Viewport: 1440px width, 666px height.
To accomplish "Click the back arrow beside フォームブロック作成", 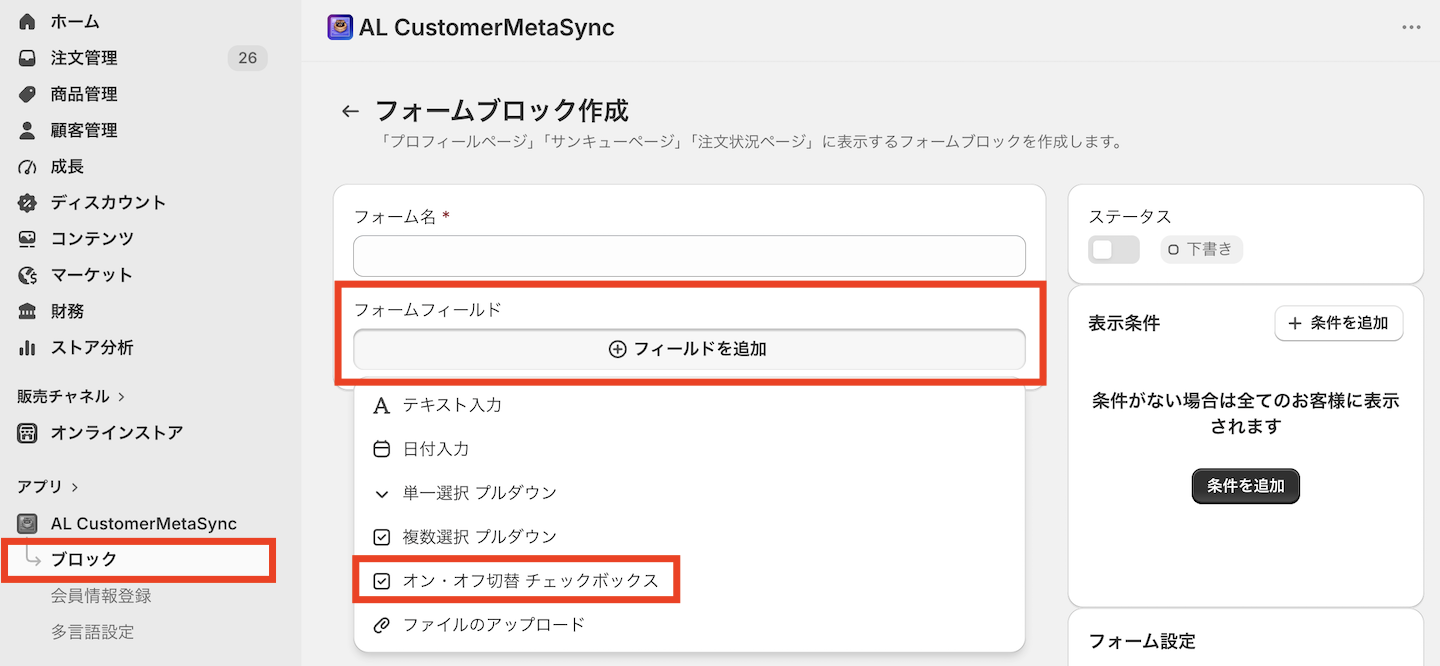I will pyautogui.click(x=350, y=111).
